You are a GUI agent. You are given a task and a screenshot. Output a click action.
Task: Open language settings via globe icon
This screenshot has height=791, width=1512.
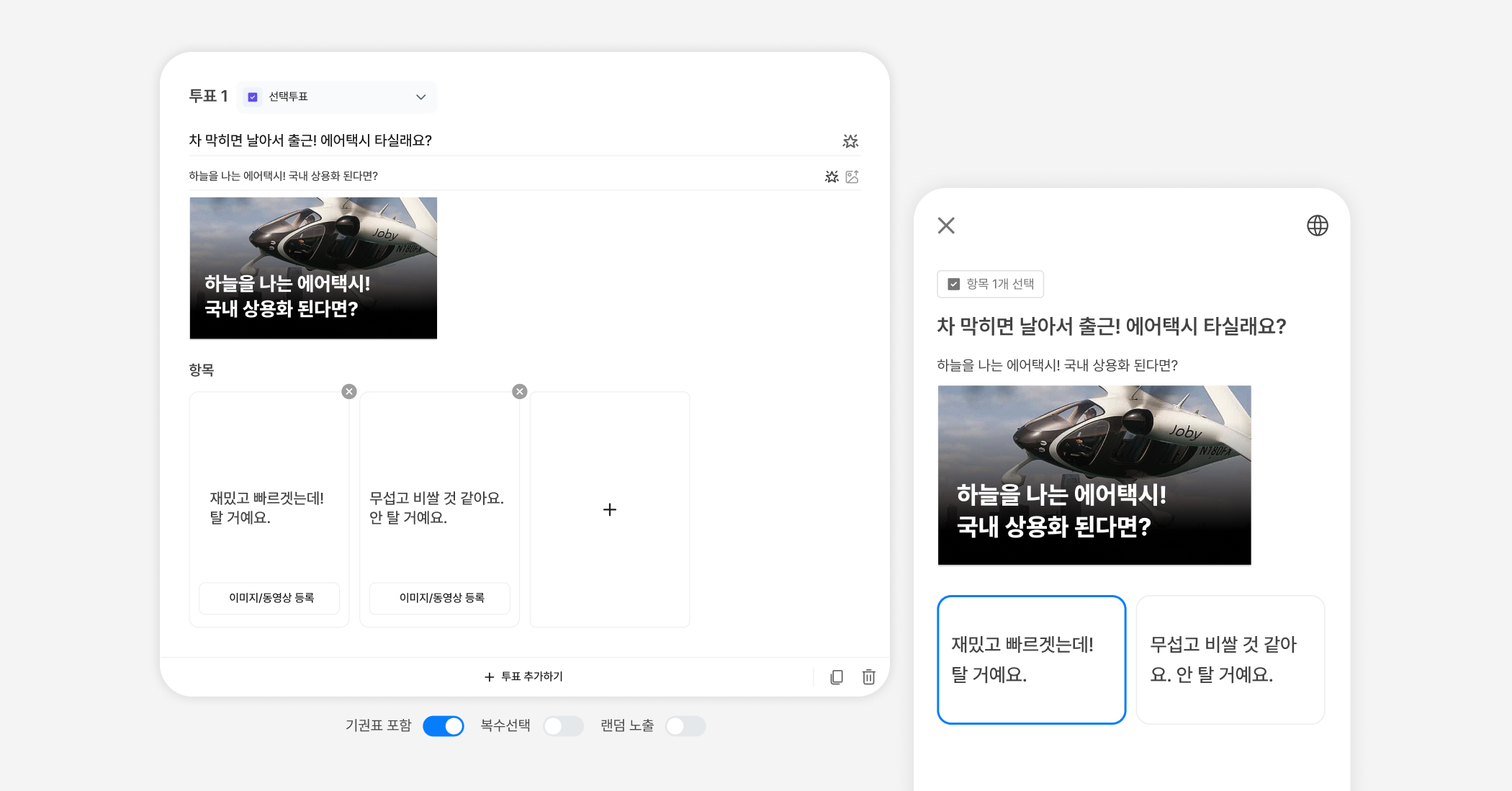(1317, 225)
